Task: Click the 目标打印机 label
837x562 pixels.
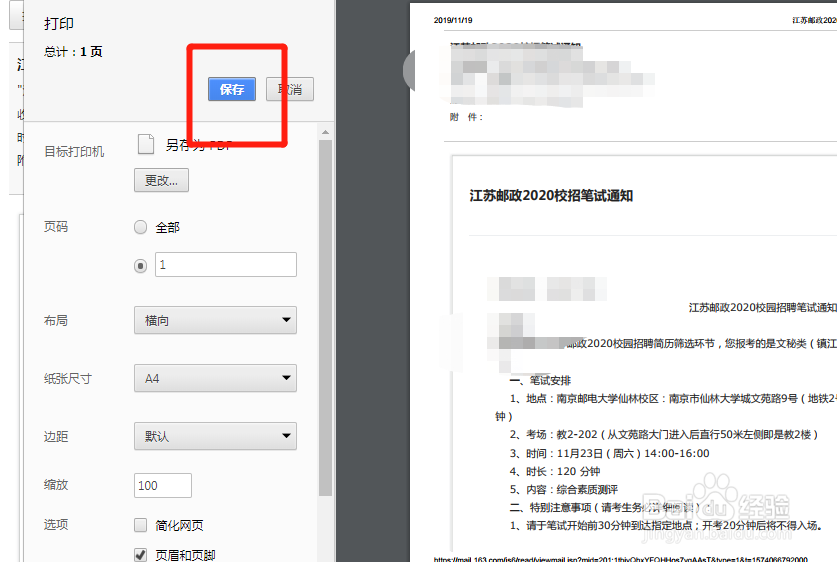Action: [74, 152]
